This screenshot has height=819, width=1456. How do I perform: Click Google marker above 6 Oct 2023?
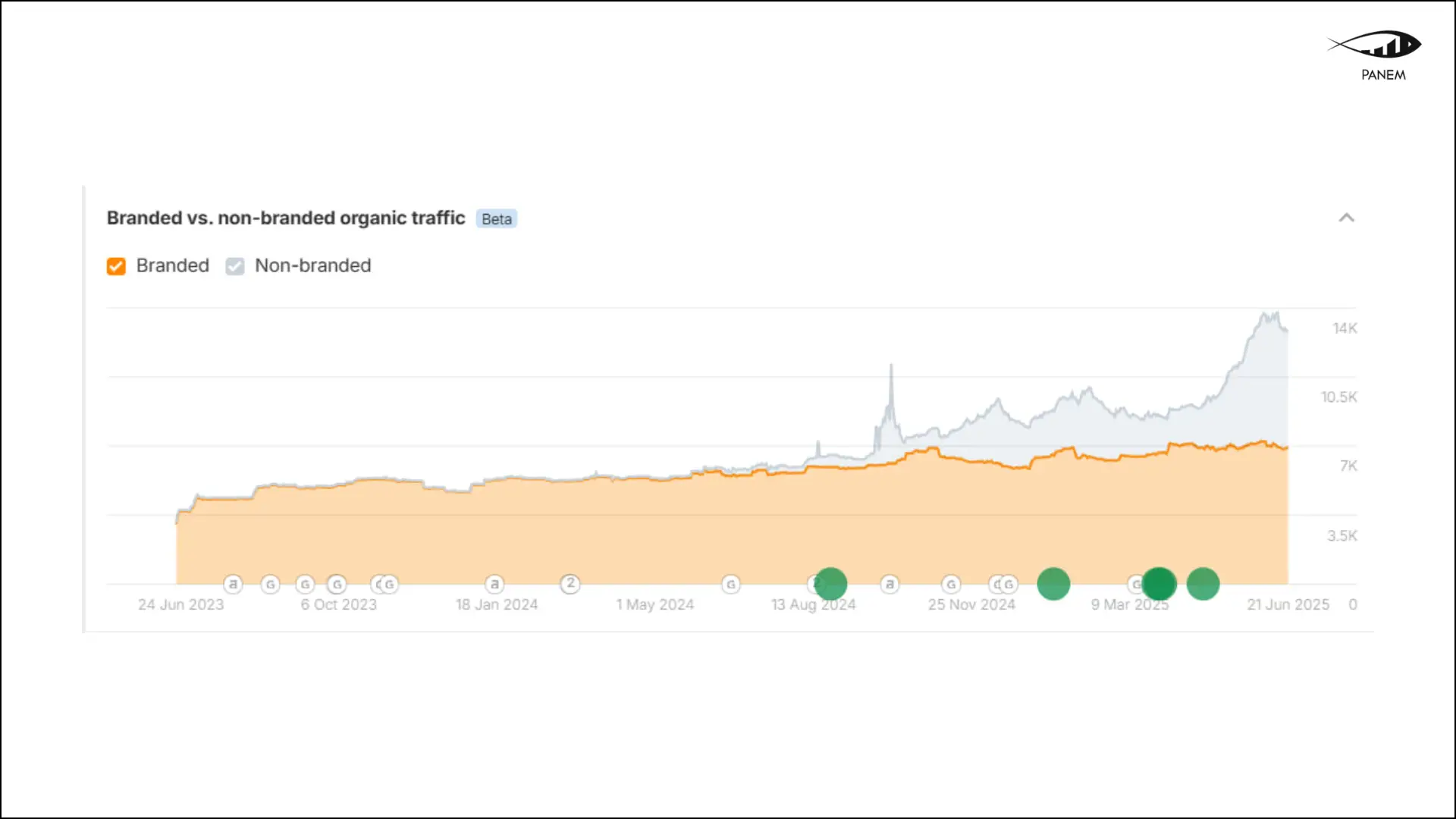coord(337,584)
